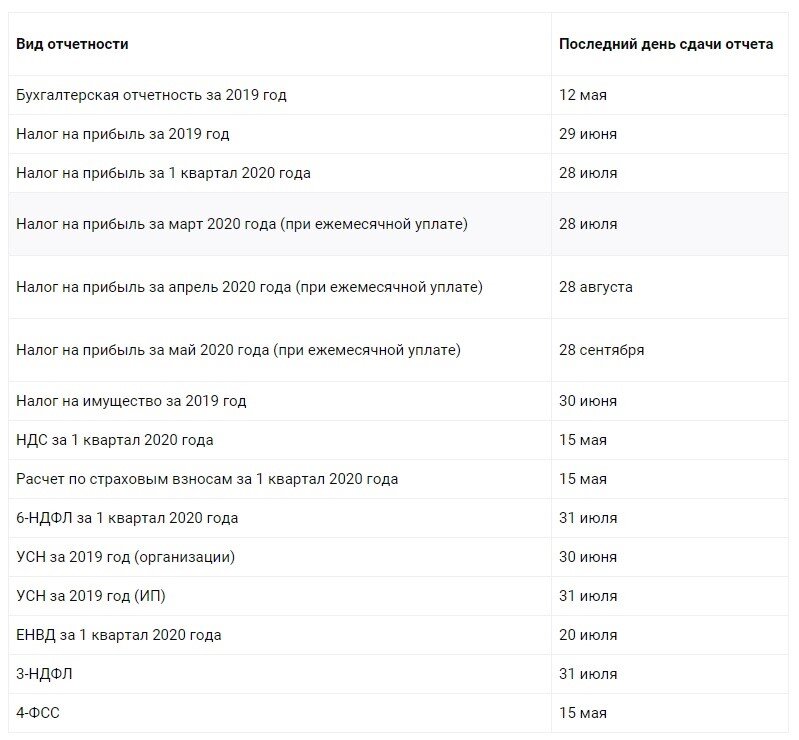Select "УСН за 2019 год (организации)" cell
The height and width of the screenshot is (740, 799).
click(x=126, y=557)
